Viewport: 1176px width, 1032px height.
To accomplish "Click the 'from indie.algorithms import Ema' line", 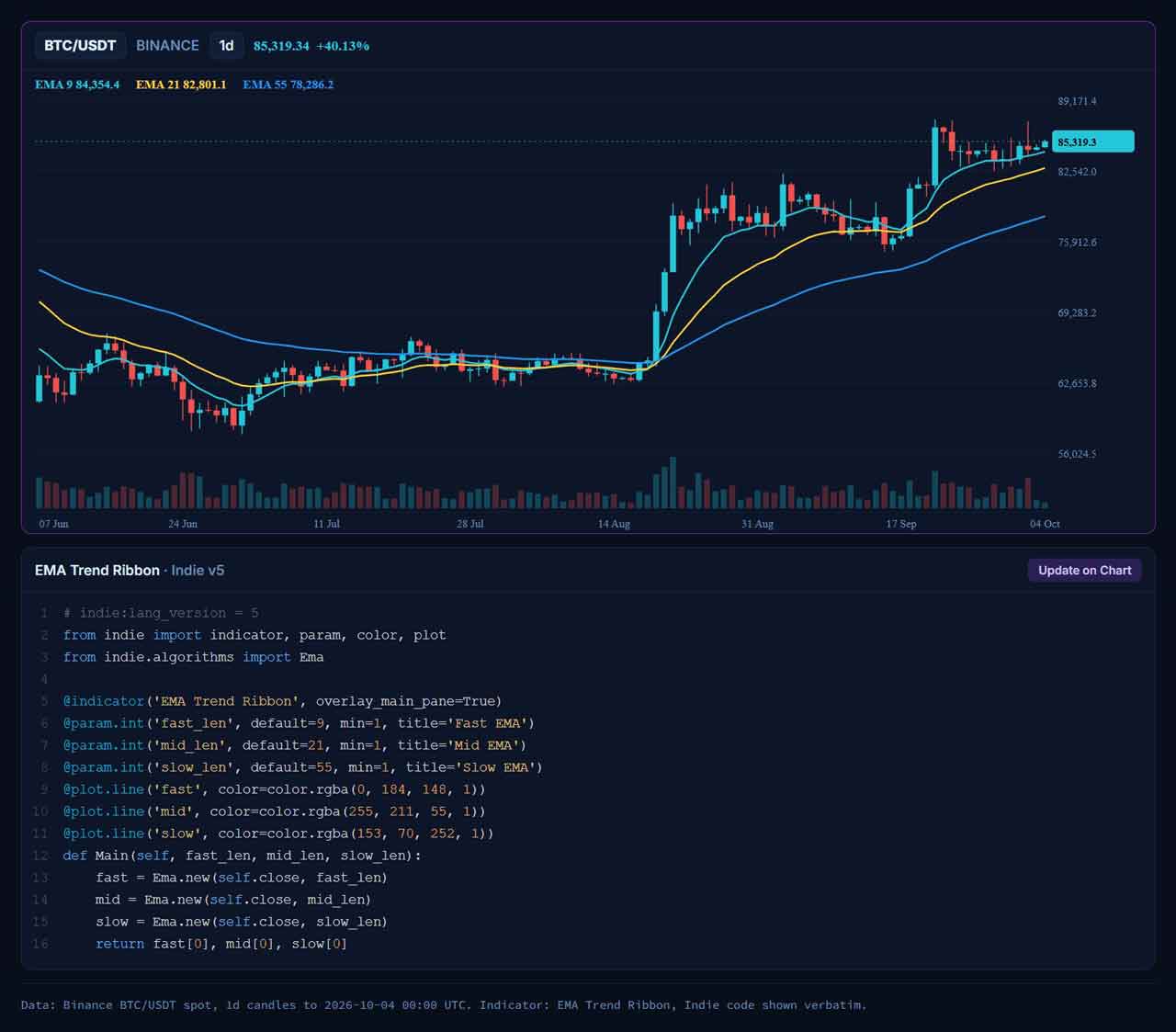I will (x=193, y=657).
